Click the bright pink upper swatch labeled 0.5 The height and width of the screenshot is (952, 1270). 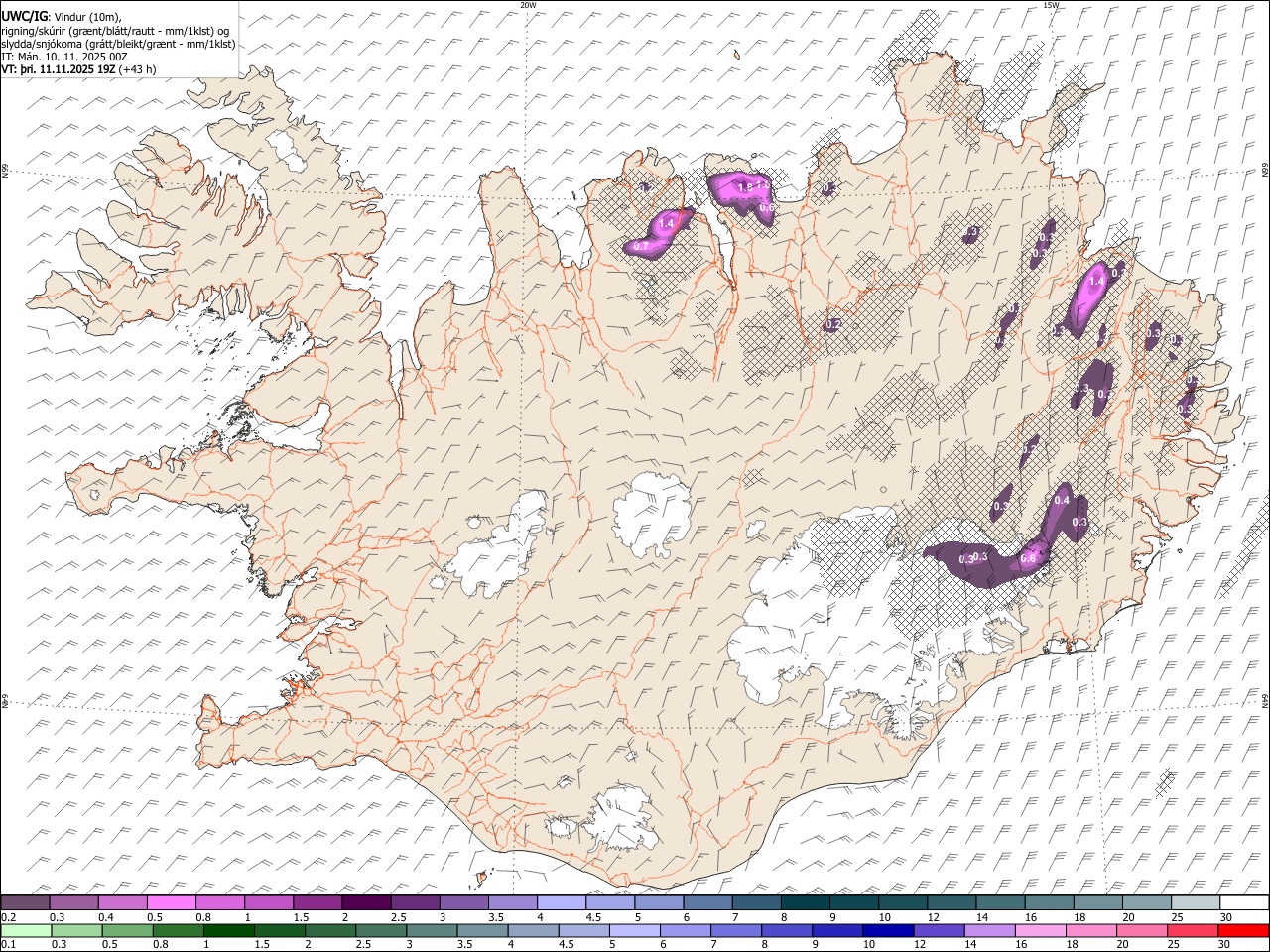pos(172,903)
